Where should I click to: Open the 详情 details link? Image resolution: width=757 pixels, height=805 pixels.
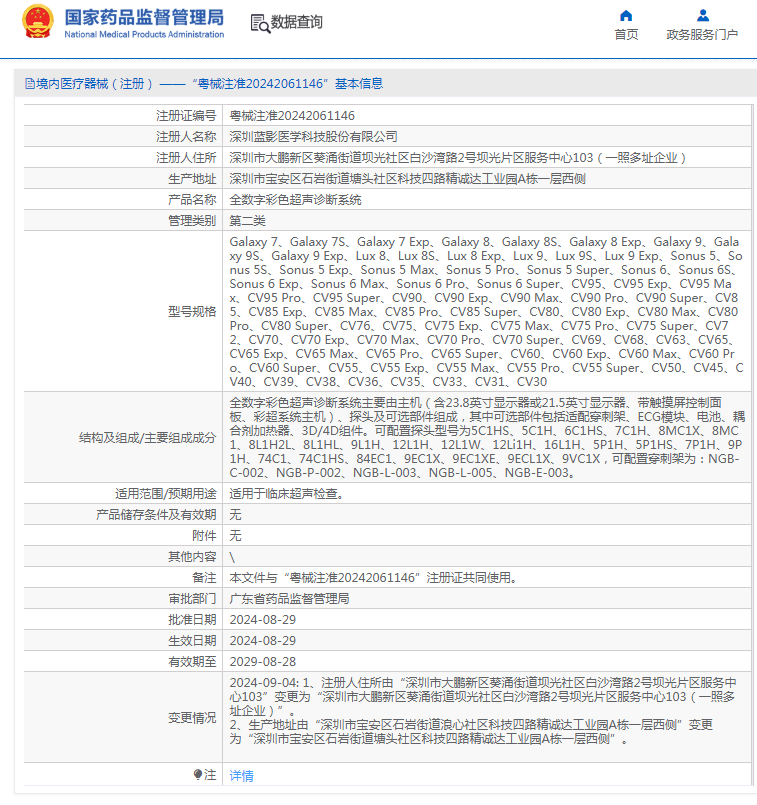pos(241,775)
